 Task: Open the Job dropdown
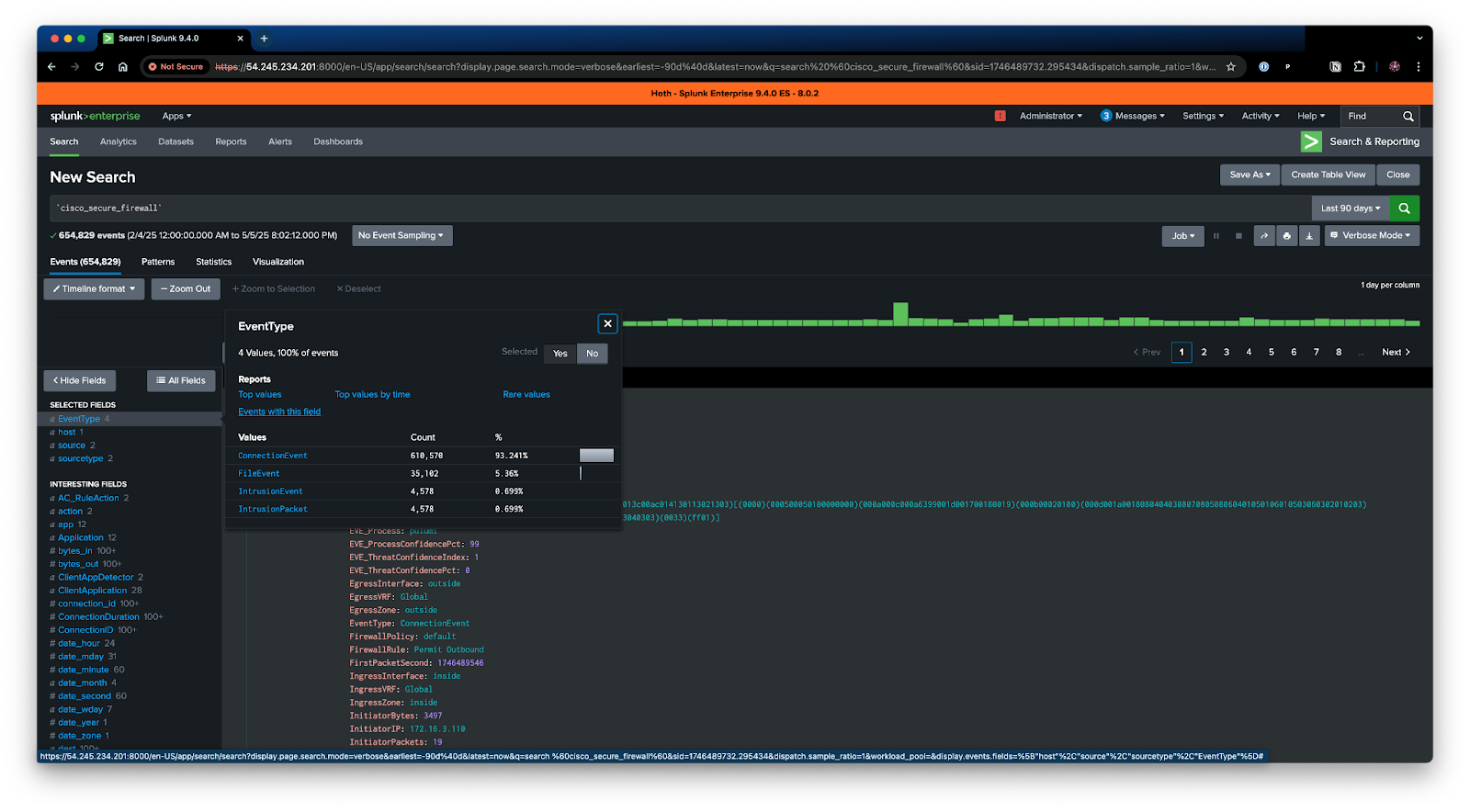tap(1182, 236)
